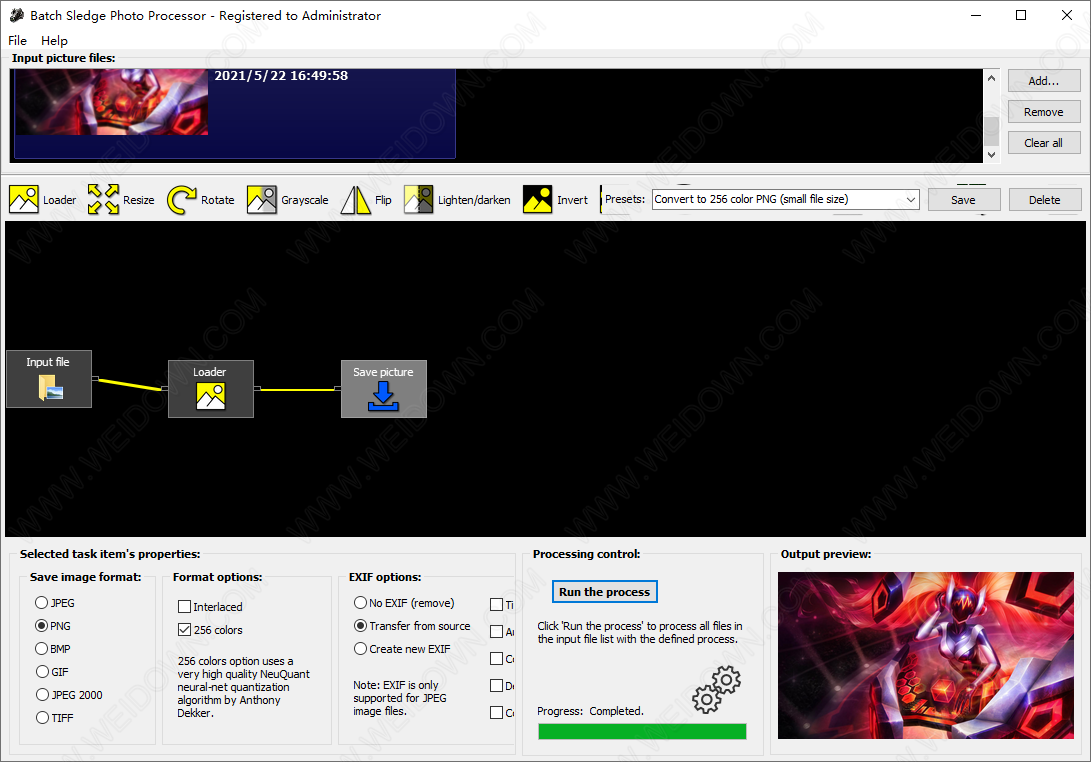
Task: Click input list scrollbar down arrow
Action: 992,154
